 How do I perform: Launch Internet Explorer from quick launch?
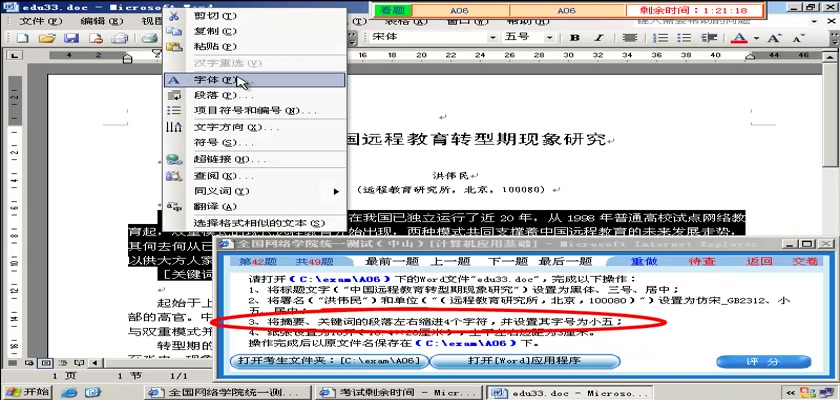(69, 393)
